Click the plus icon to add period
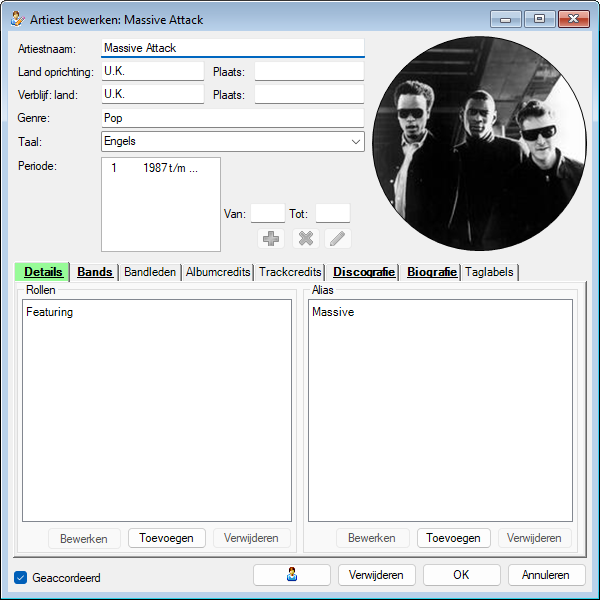 (x=269, y=239)
